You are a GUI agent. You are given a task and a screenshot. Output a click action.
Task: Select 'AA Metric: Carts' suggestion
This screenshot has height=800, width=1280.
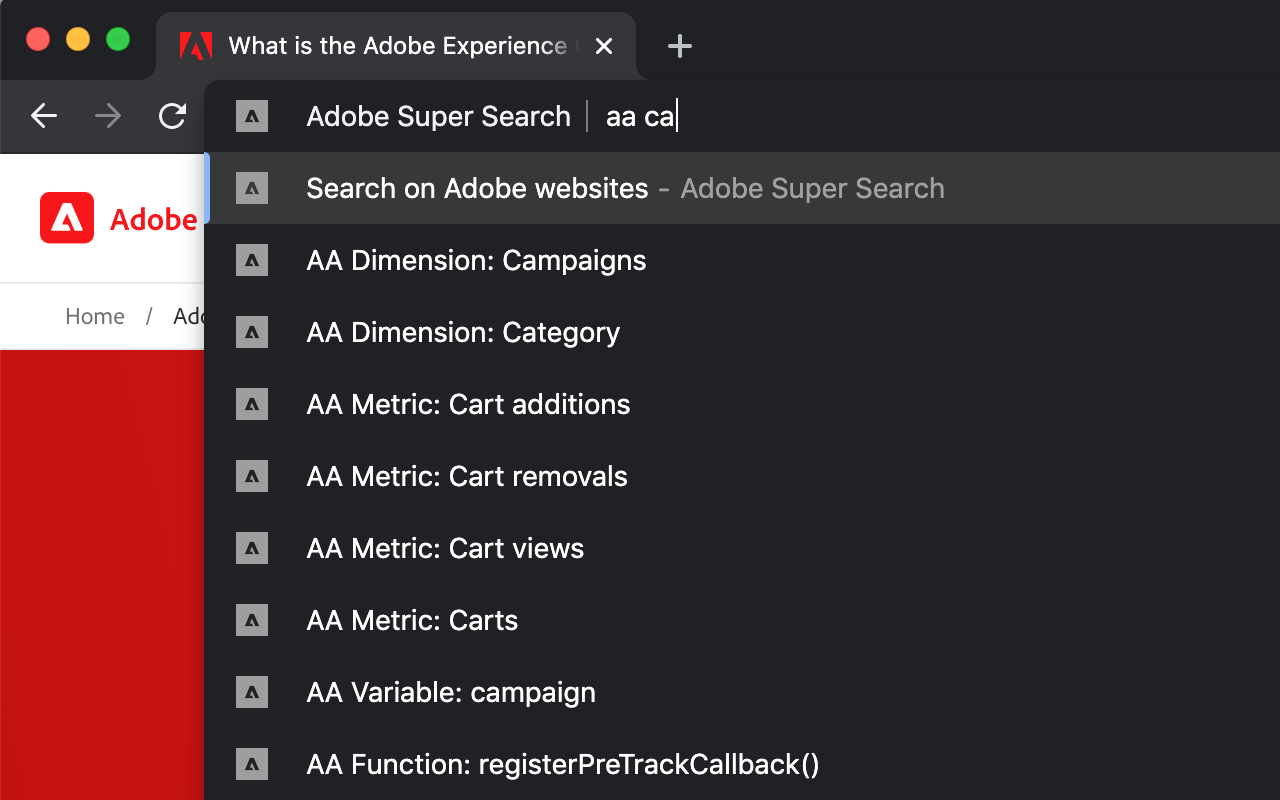click(742, 620)
